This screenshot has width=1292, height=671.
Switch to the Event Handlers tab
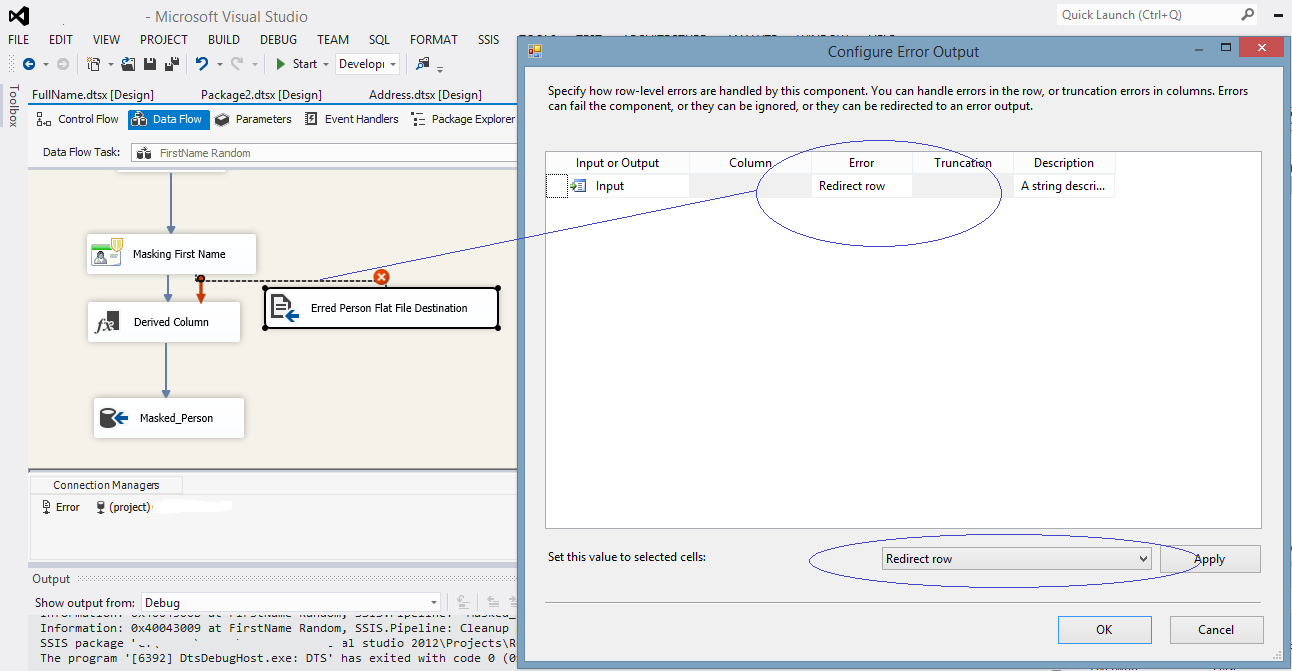(x=352, y=119)
